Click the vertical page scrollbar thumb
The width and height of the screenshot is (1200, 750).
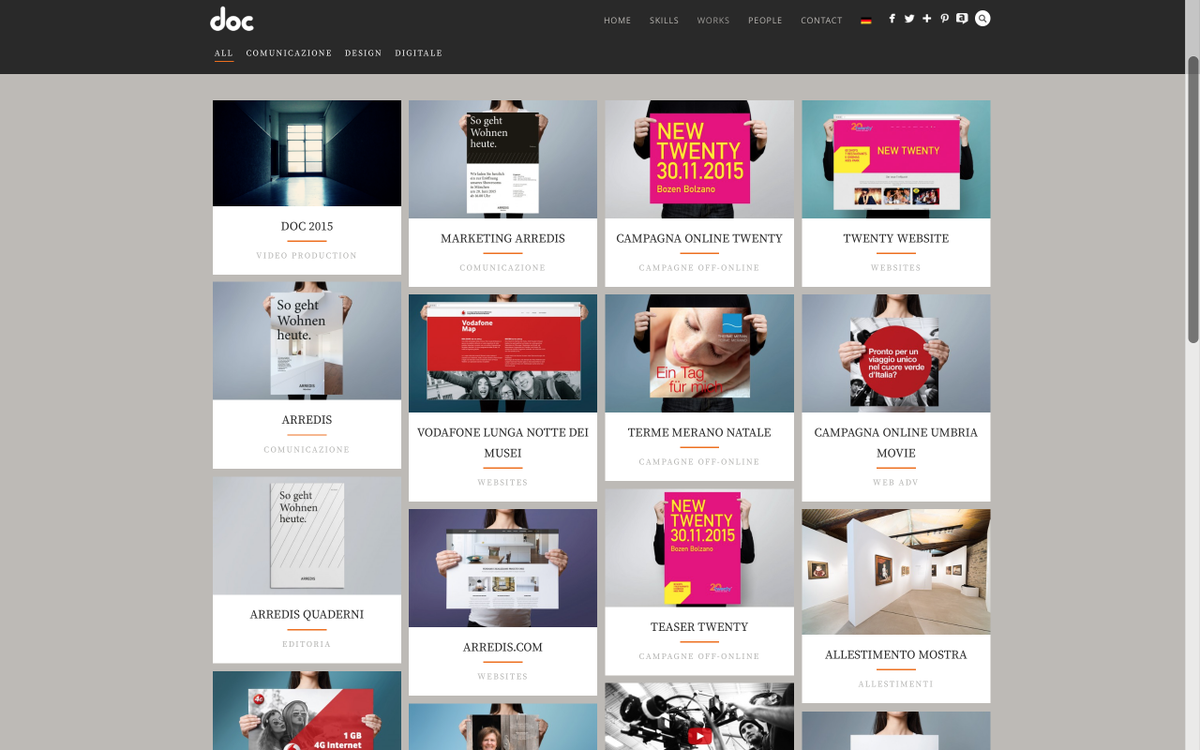1192,200
